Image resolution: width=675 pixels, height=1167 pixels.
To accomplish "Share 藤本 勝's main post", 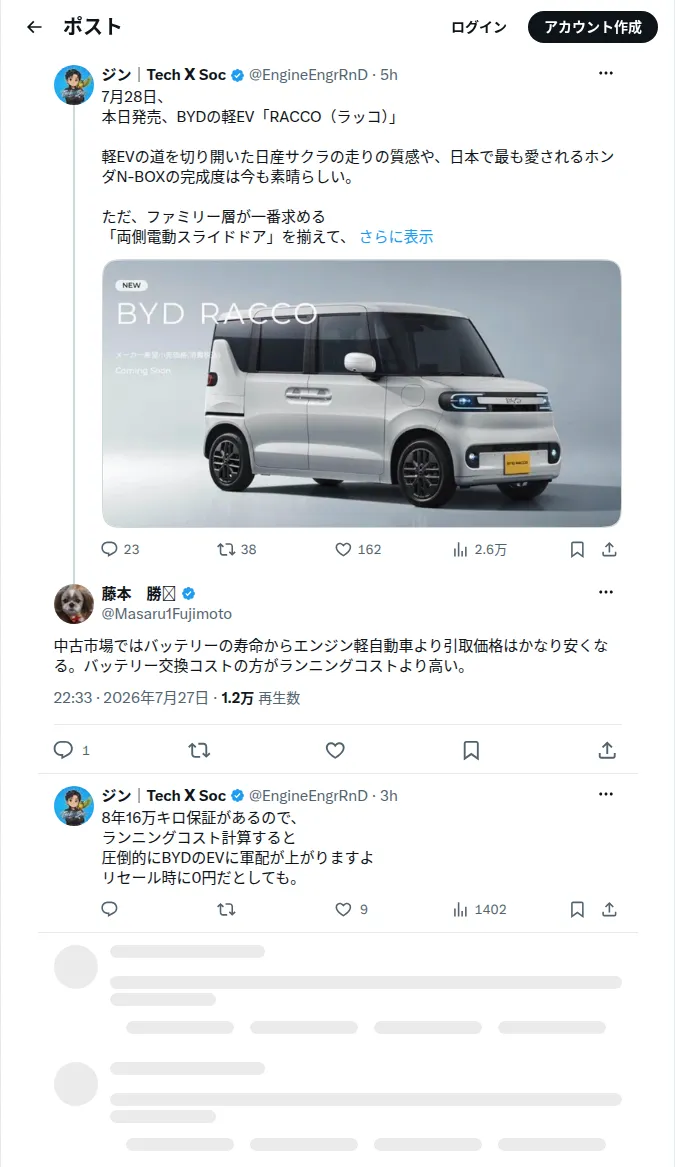I will pos(607,750).
